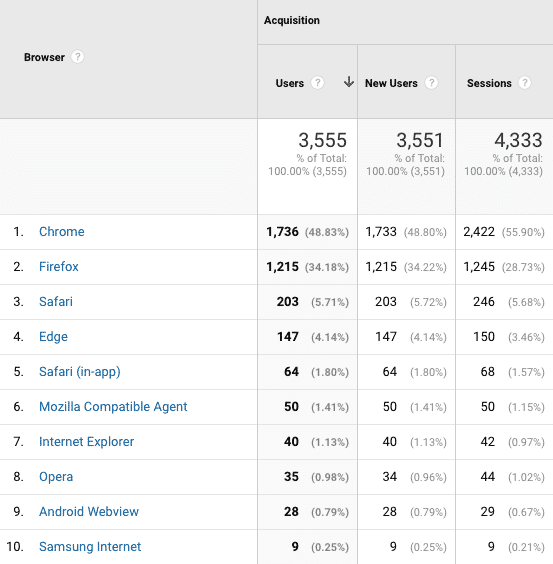Open the Safari browser link in row 3
The width and height of the screenshot is (553, 564).
(56, 301)
